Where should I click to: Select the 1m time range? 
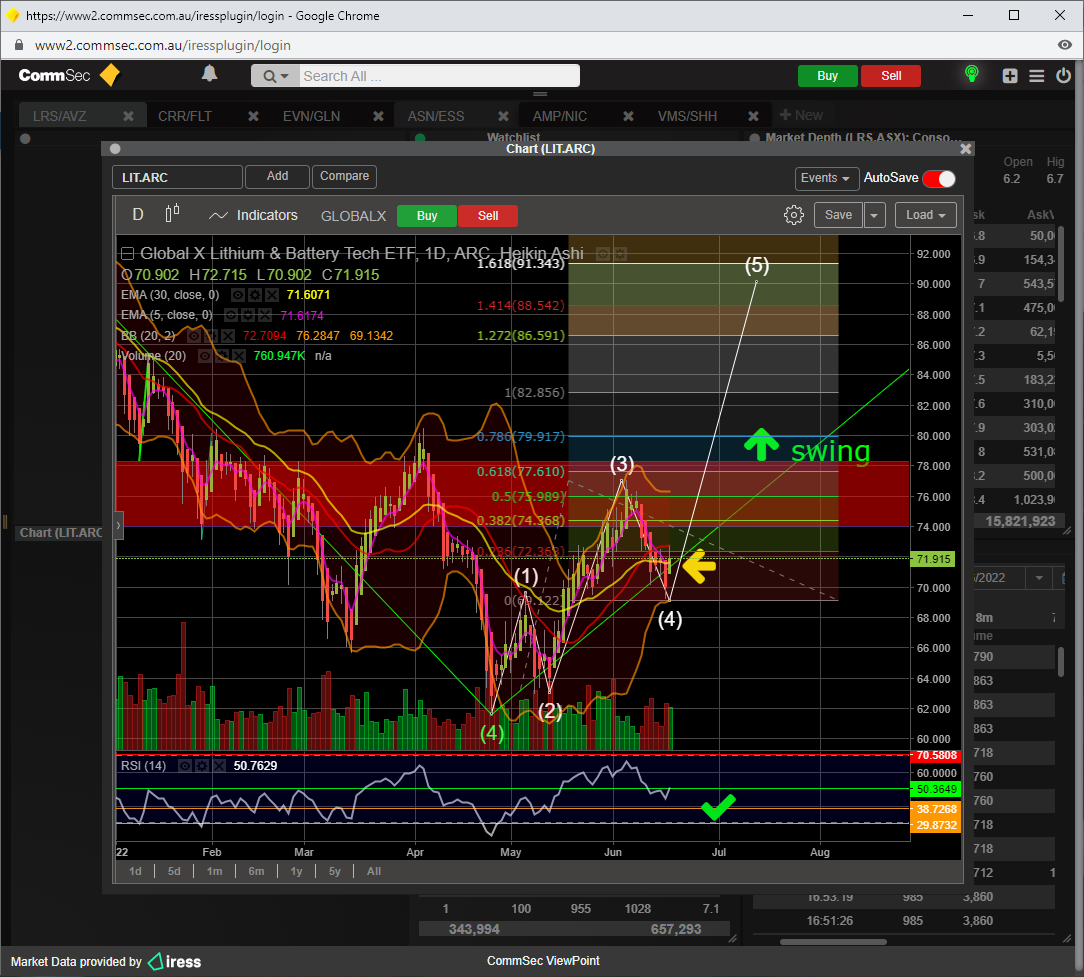pos(214,871)
